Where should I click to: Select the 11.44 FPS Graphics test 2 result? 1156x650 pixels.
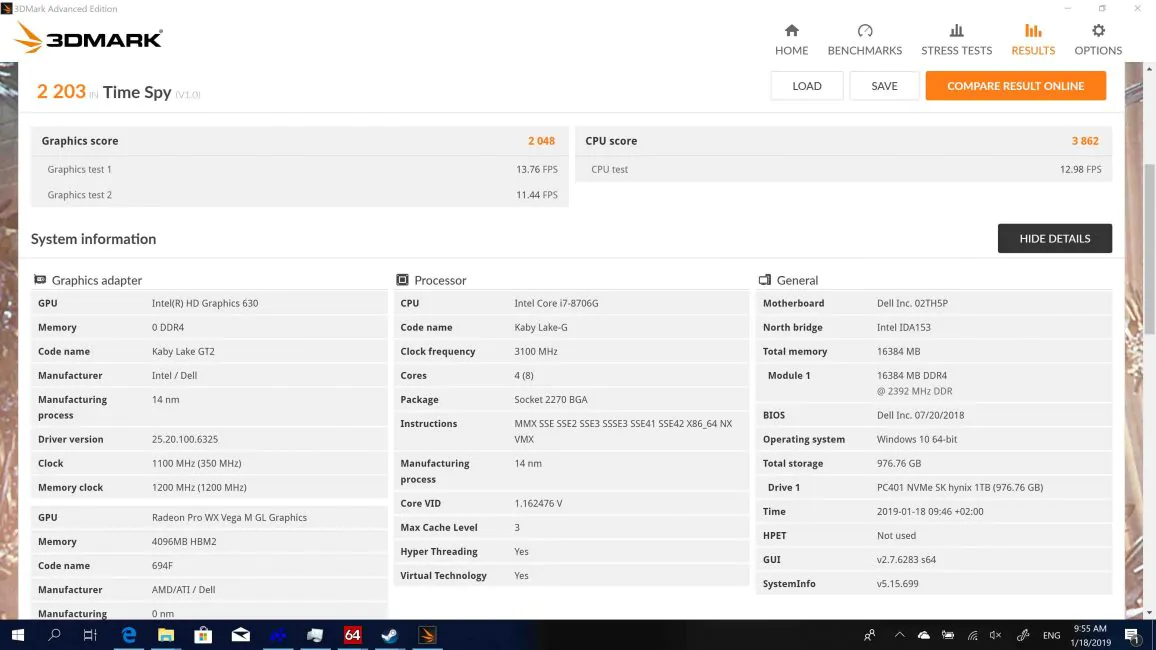pyautogui.click(x=537, y=195)
